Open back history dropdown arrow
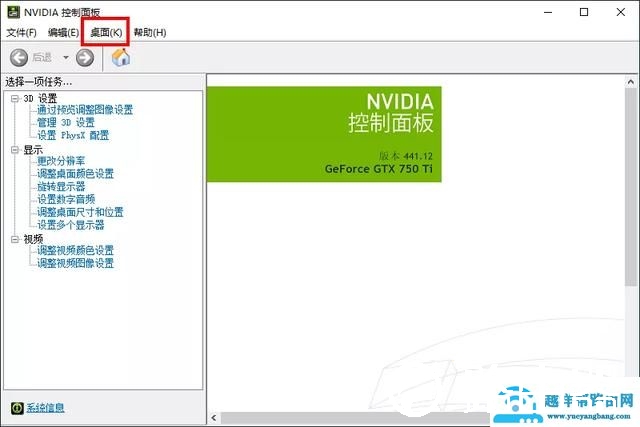The image size is (640, 427). point(66,58)
